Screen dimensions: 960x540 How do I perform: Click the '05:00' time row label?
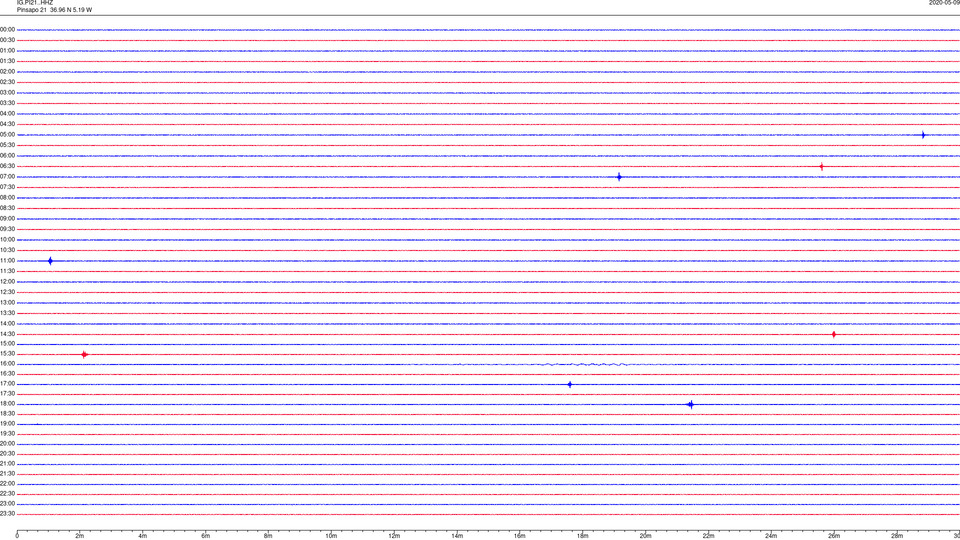coord(7,135)
